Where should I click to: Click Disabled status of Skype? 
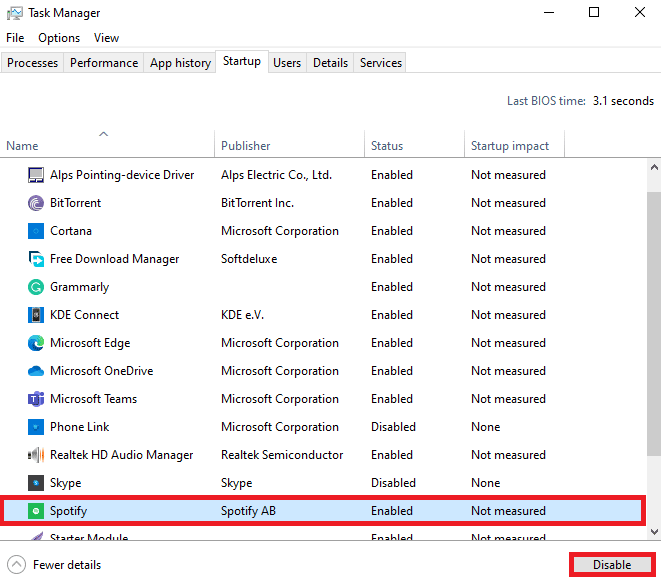pos(393,483)
